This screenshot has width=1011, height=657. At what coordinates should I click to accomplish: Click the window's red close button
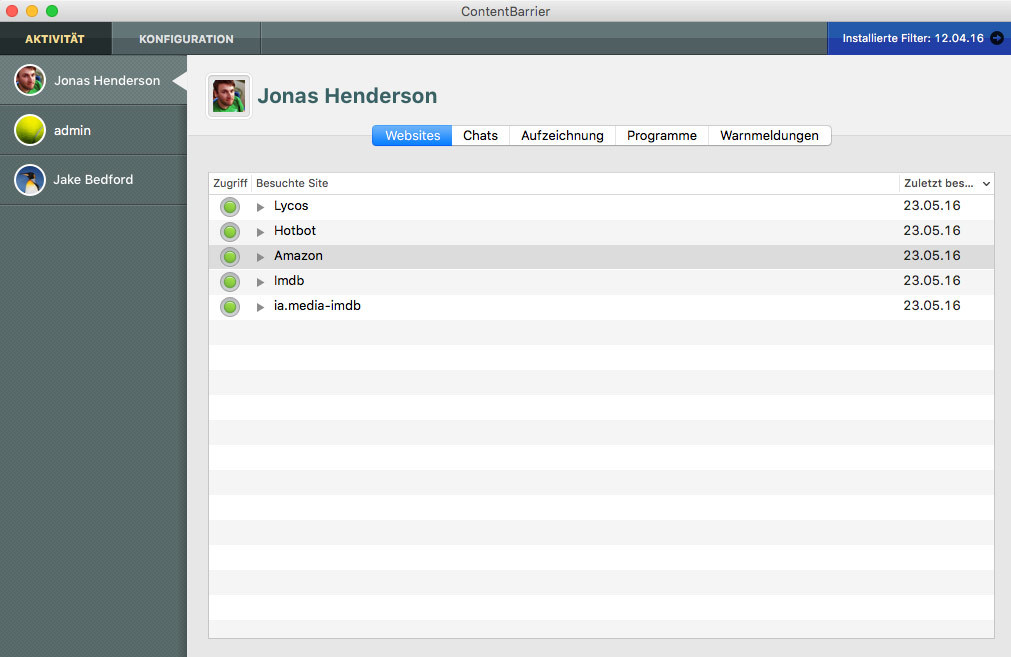12,11
